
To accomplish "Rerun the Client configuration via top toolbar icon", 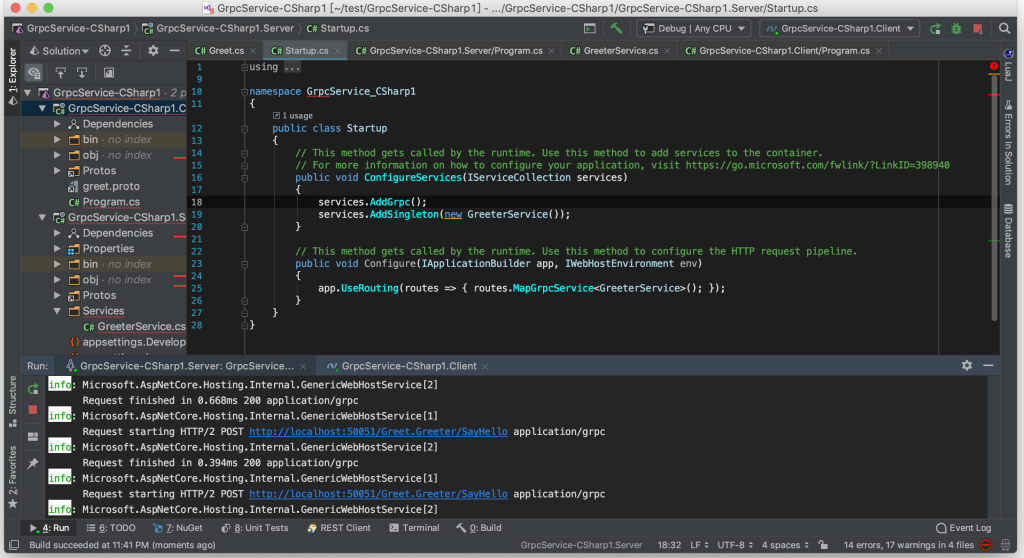I will [935, 28].
